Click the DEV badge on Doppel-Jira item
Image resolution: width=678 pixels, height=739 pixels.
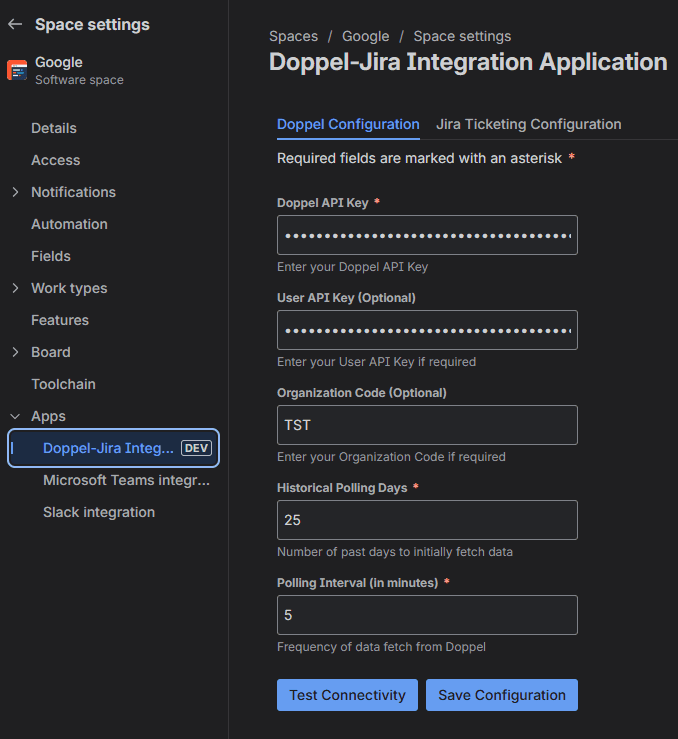tap(196, 448)
